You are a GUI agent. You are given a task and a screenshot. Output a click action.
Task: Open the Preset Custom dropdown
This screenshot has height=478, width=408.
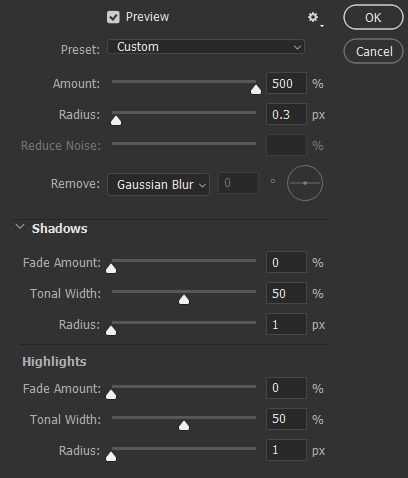206,47
